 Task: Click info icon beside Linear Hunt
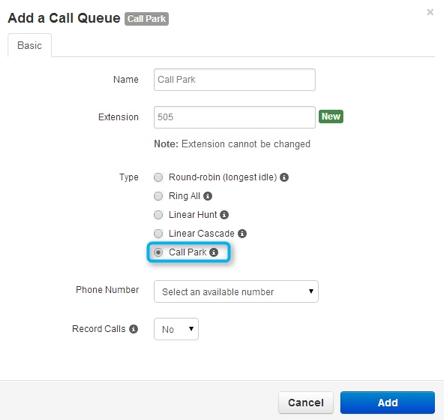(x=224, y=215)
